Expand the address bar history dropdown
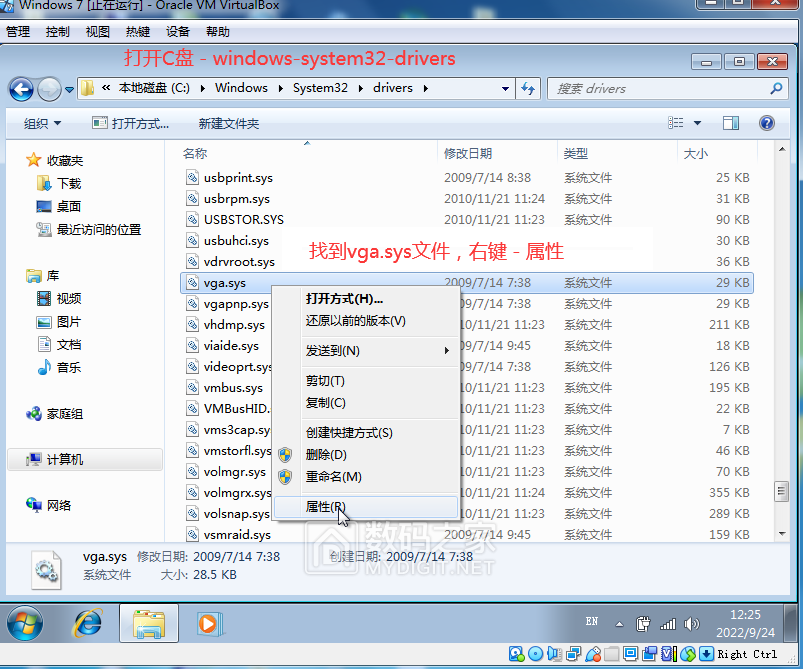Image resolution: width=803 pixels, height=669 pixels. click(x=506, y=88)
